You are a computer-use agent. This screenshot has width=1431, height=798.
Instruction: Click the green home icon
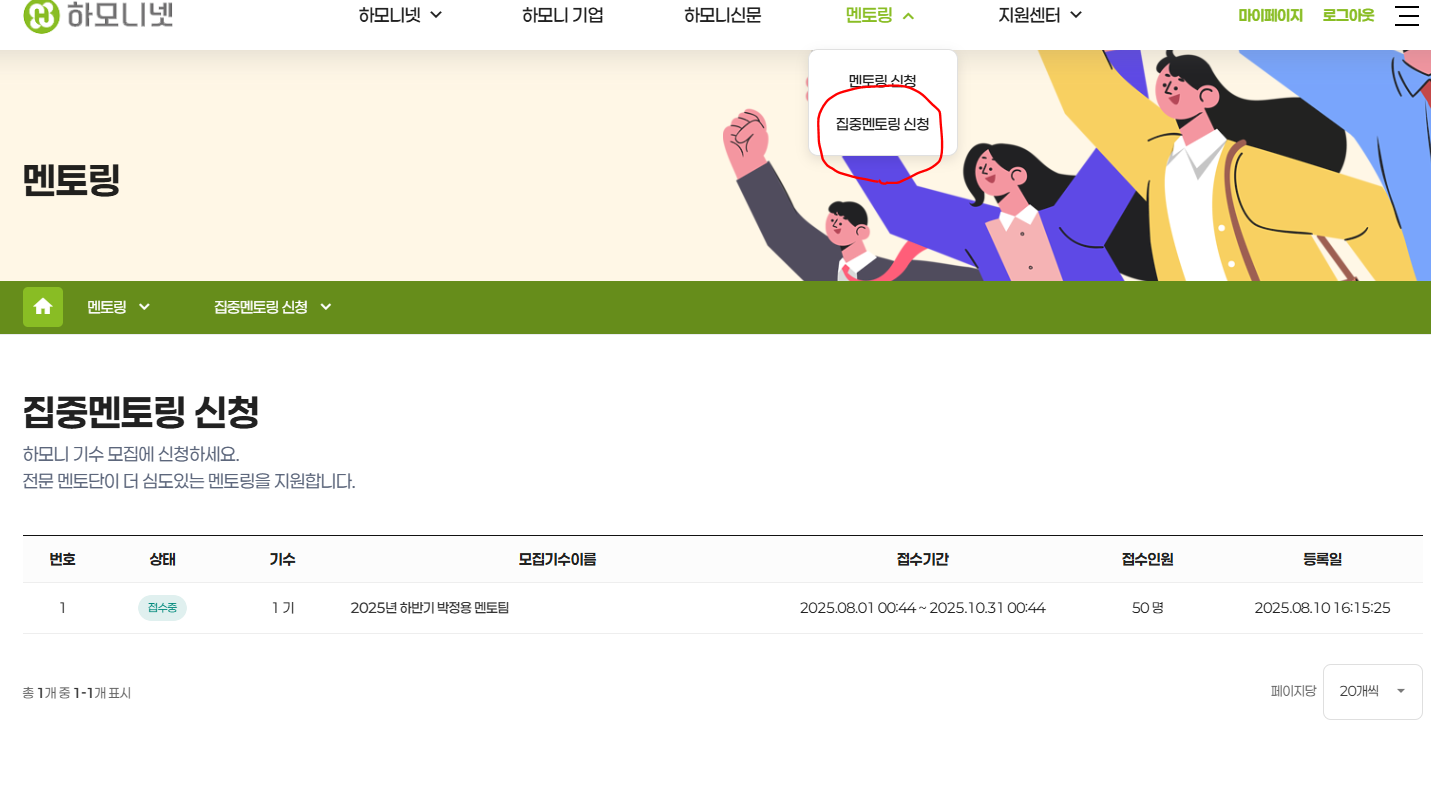tap(43, 307)
